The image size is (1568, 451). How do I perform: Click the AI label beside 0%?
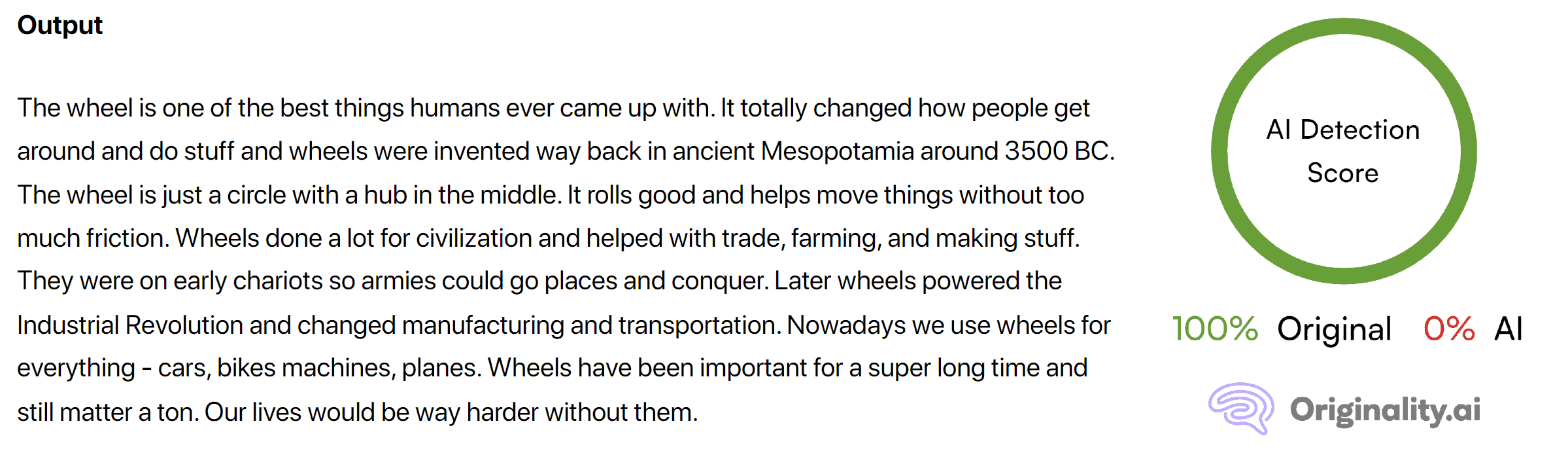point(1509,329)
